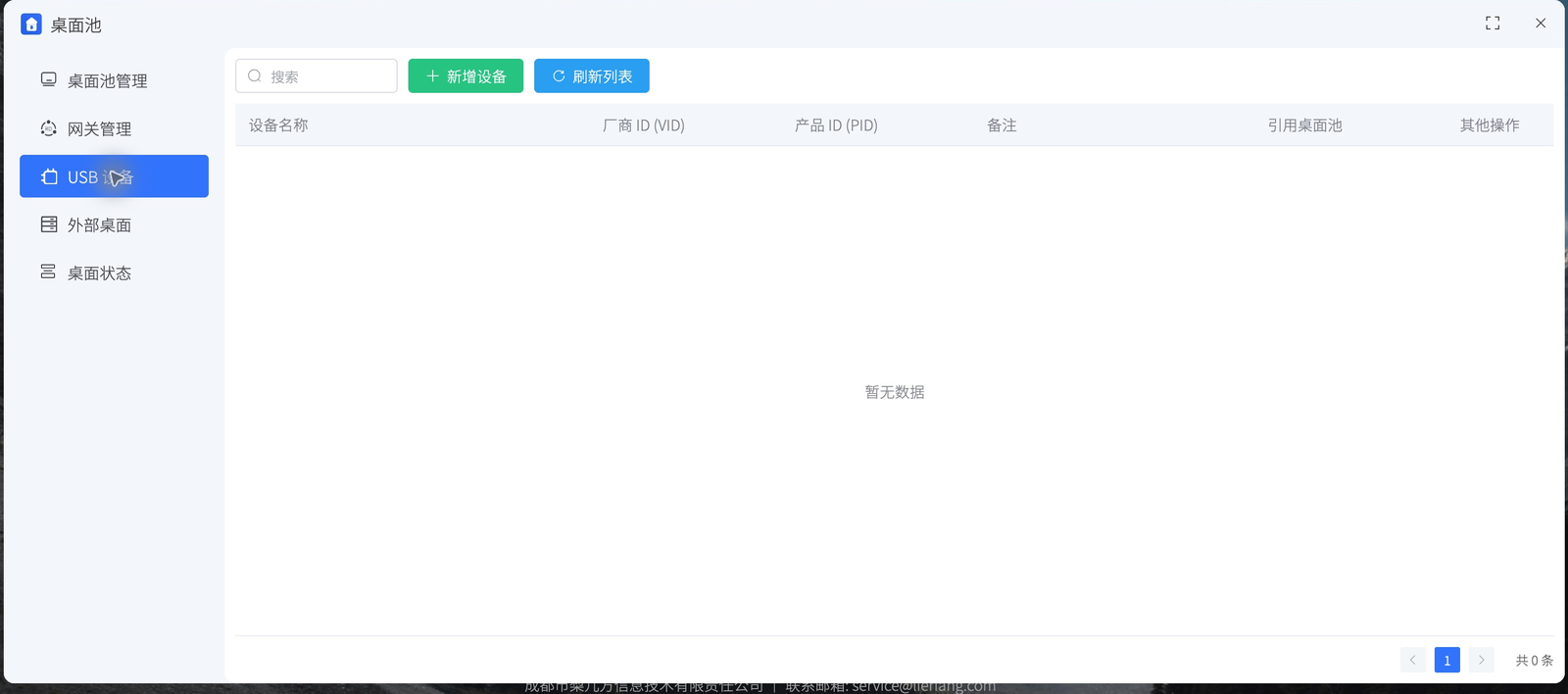The width and height of the screenshot is (1568, 694).
Task: Click the blue 刷新列表 button
Action: click(x=592, y=75)
